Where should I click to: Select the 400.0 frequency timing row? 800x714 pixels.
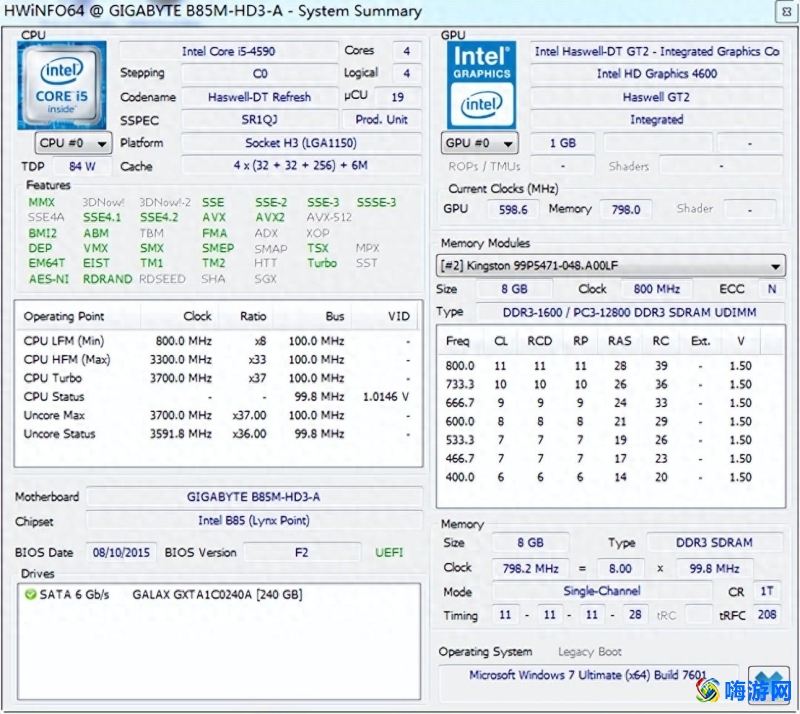point(610,477)
